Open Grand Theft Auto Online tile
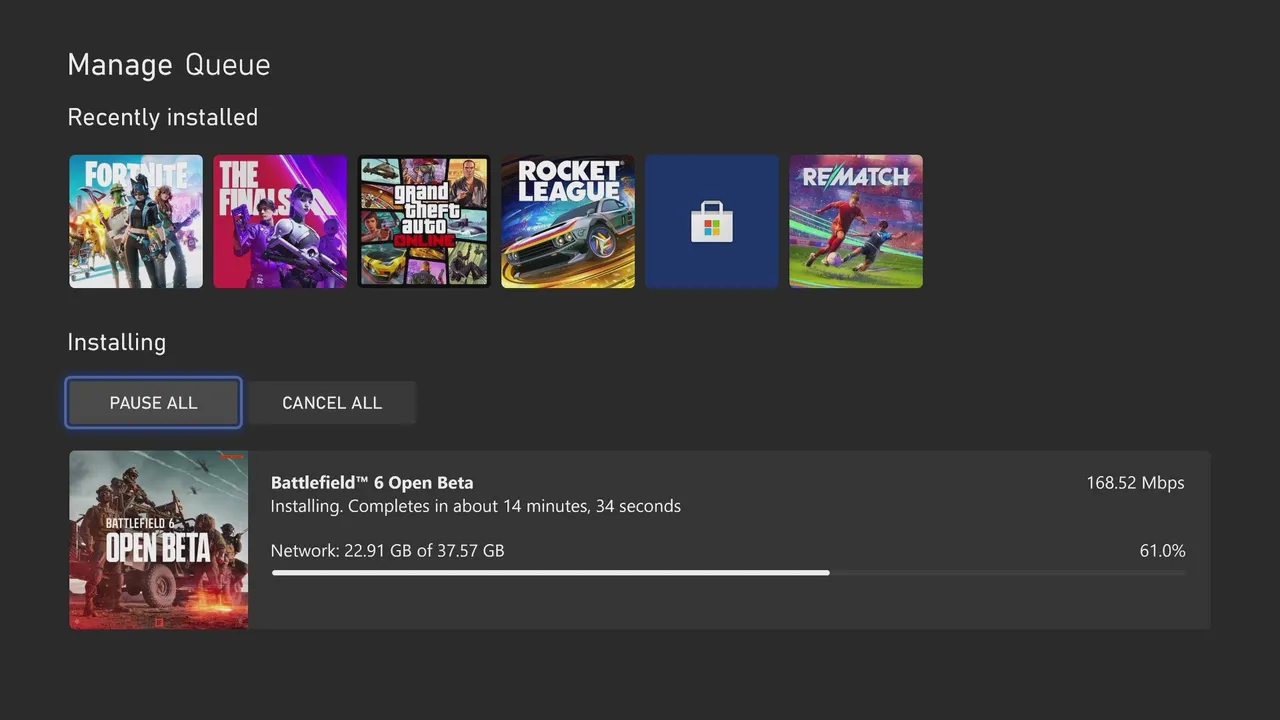Image resolution: width=1280 pixels, height=720 pixels. coord(424,221)
